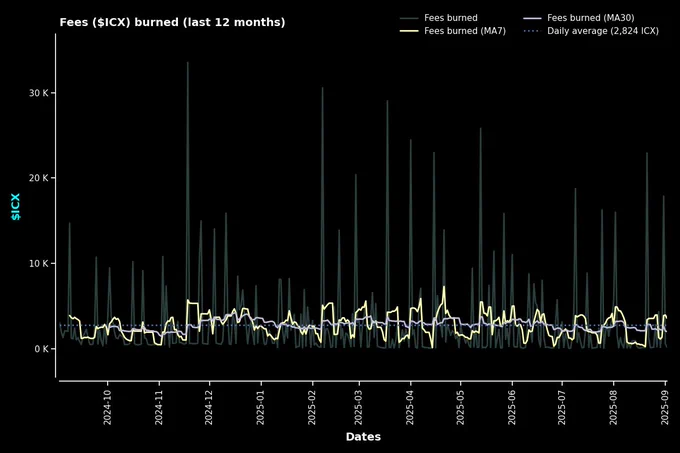Image resolution: width=680 pixels, height=453 pixels.
Task: Click the "30 K" y-axis tick label
Action: point(39,93)
